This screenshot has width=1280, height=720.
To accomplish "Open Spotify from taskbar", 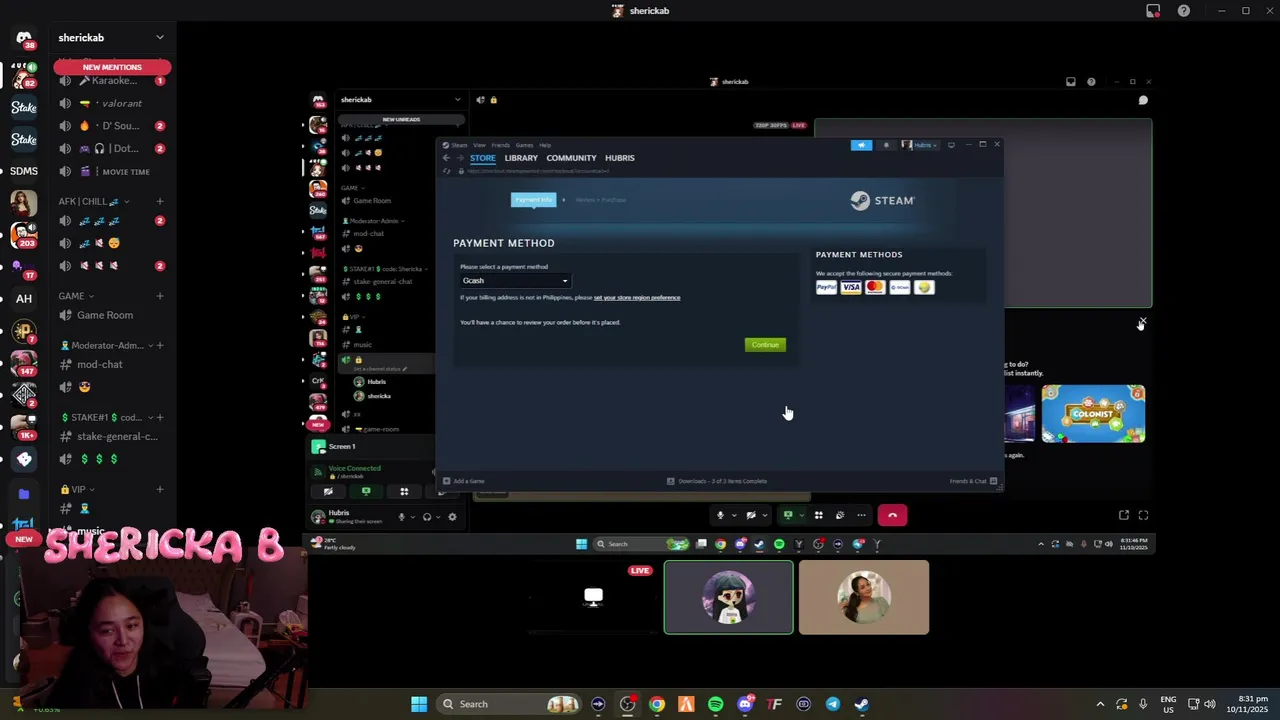I will coord(715,704).
